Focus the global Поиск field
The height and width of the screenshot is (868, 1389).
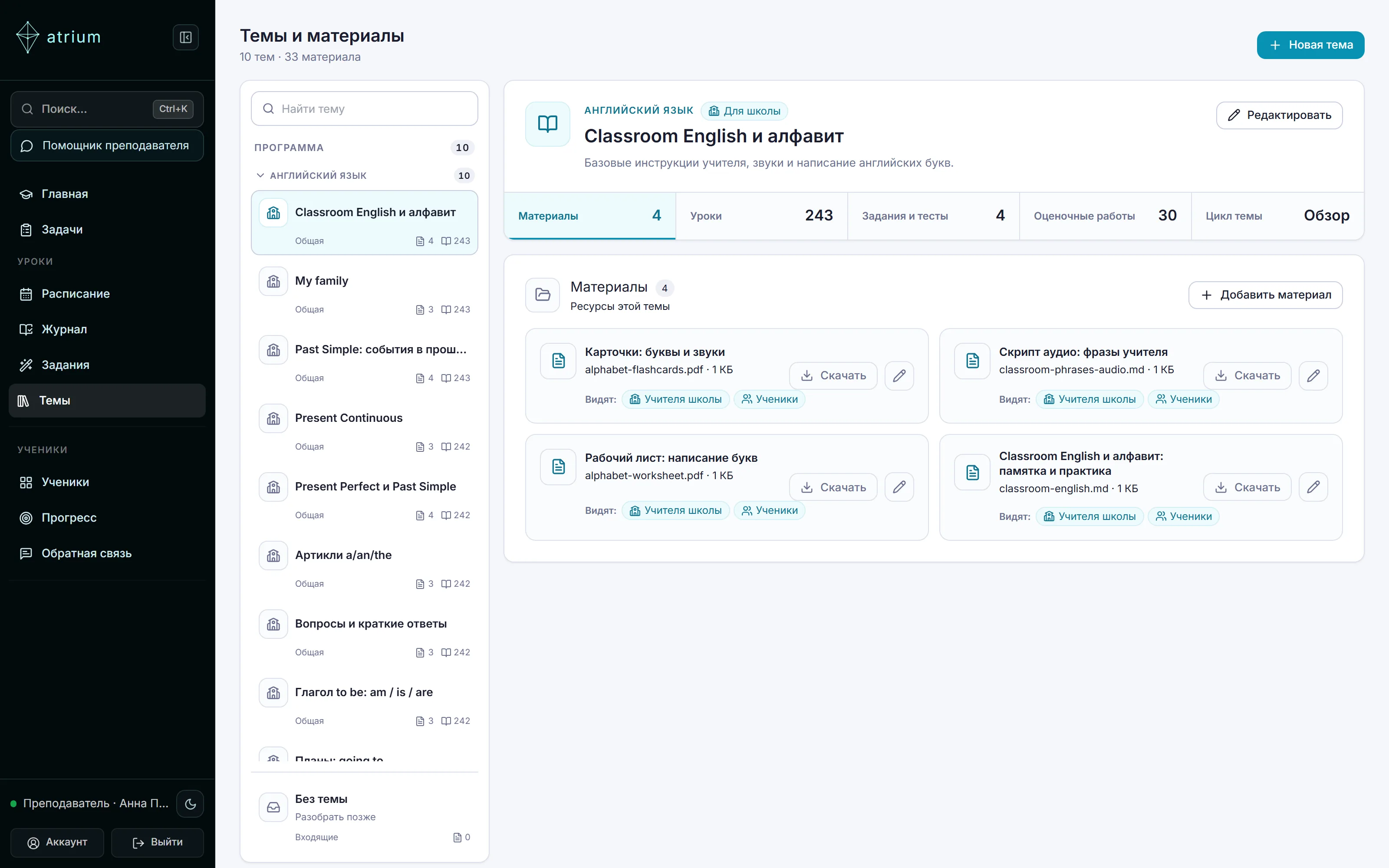point(107,109)
